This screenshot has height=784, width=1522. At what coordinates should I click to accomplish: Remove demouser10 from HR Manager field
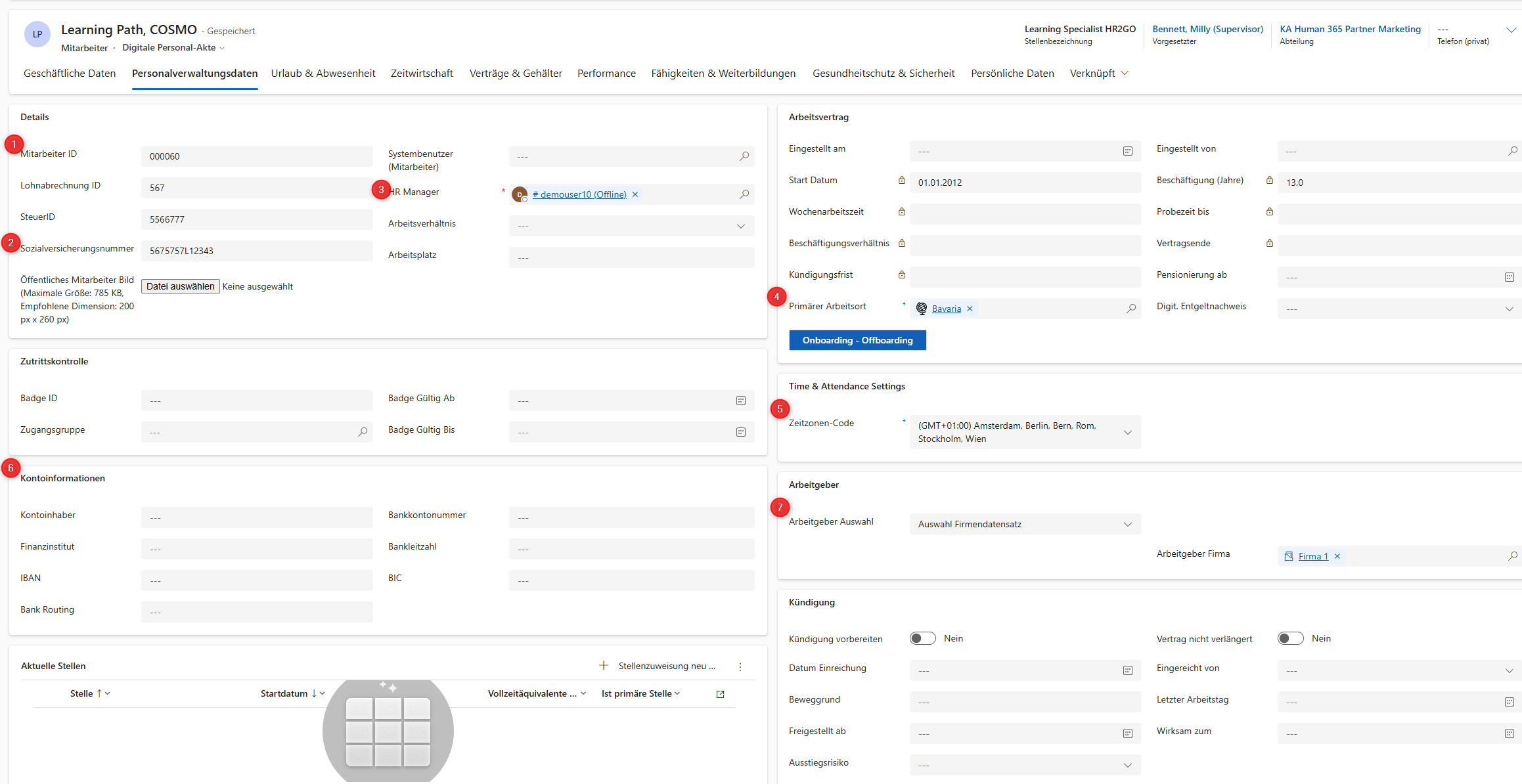click(x=635, y=194)
